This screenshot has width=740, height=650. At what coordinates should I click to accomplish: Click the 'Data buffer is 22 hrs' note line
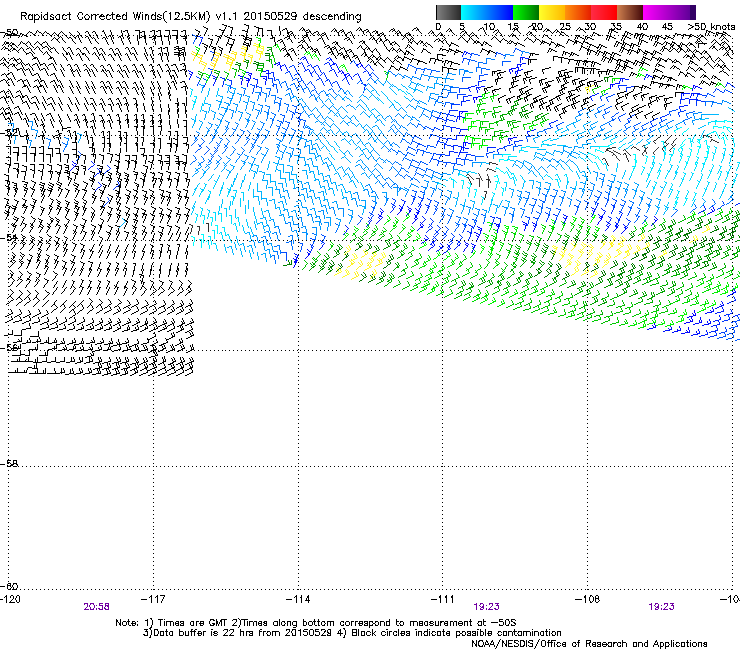click(352, 633)
